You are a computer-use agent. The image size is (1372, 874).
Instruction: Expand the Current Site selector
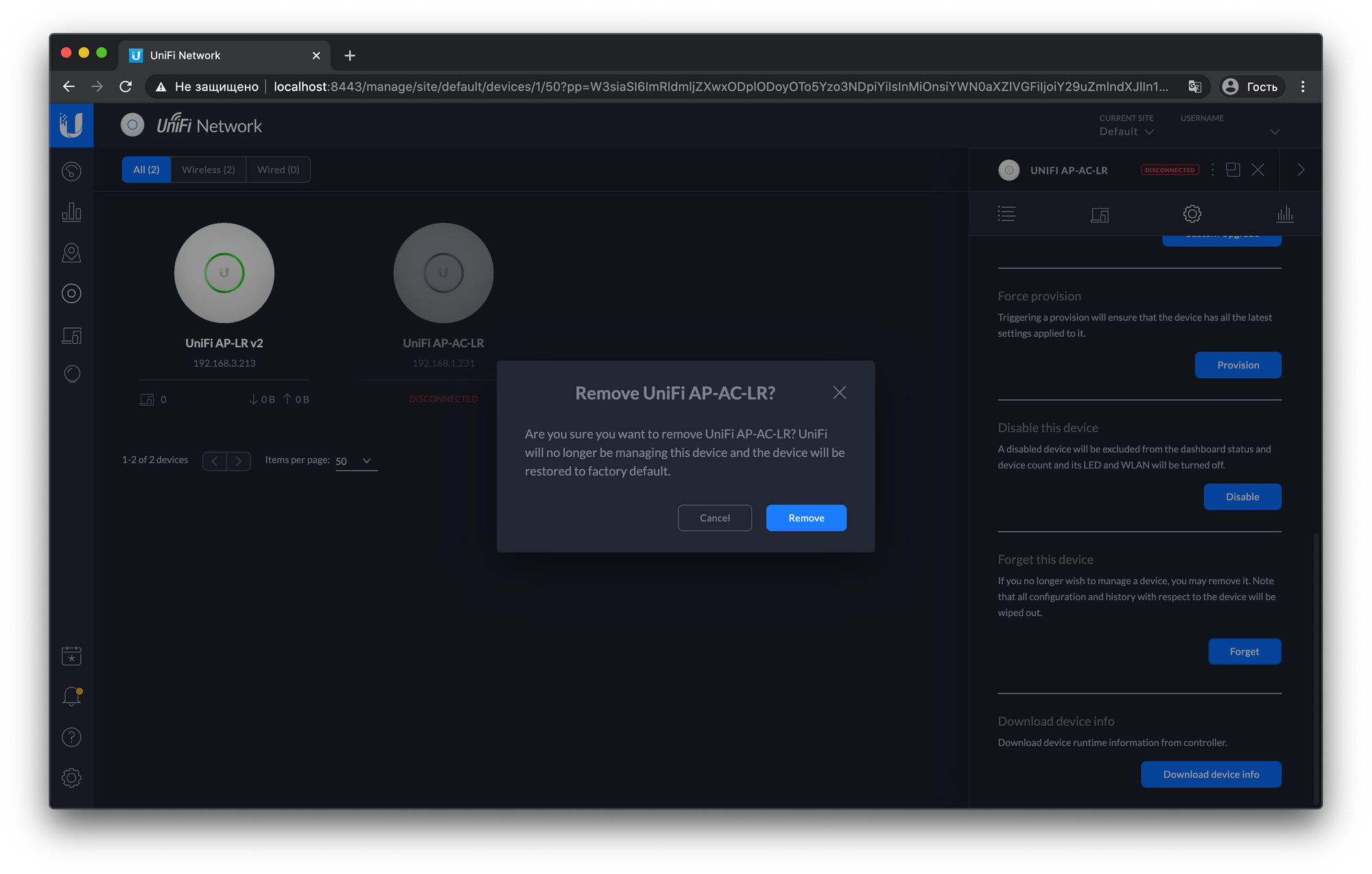coord(1126,131)
